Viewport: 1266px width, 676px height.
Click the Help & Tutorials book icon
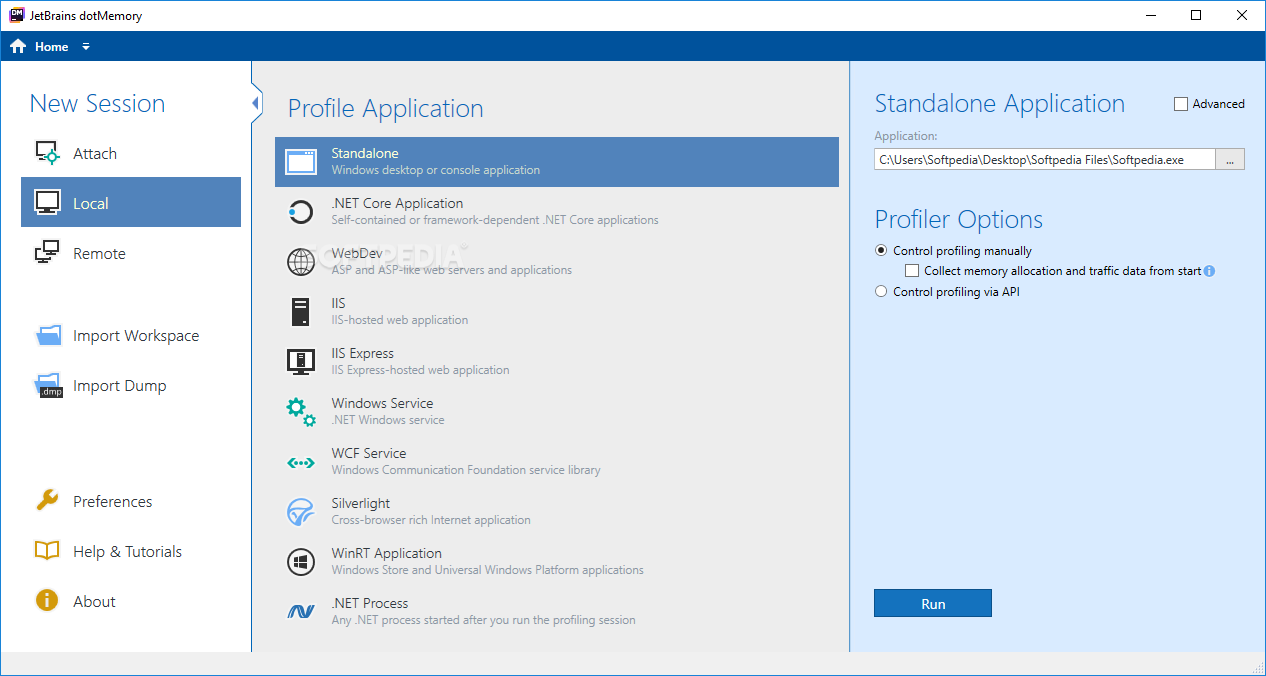tap(47, 551)
